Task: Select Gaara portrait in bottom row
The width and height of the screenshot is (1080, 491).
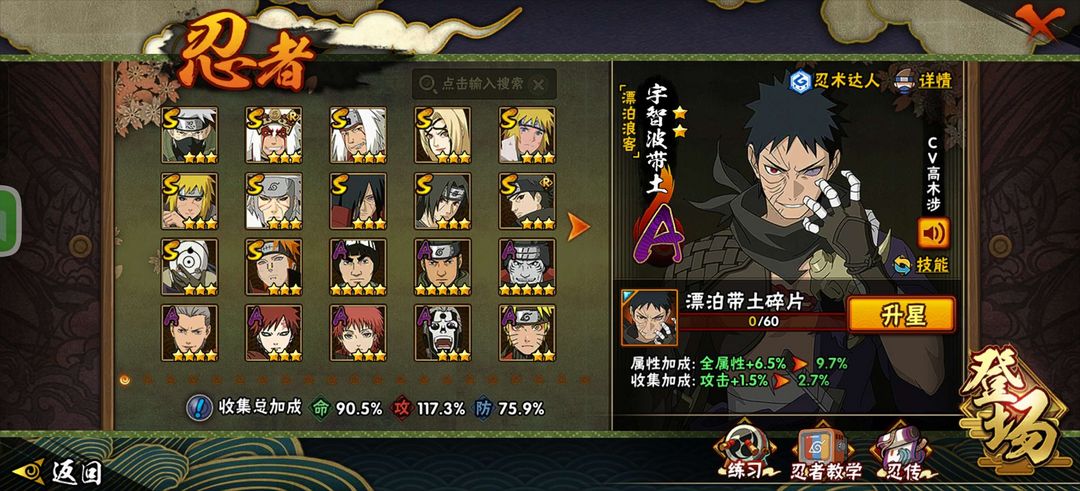Action: (273, 333)
